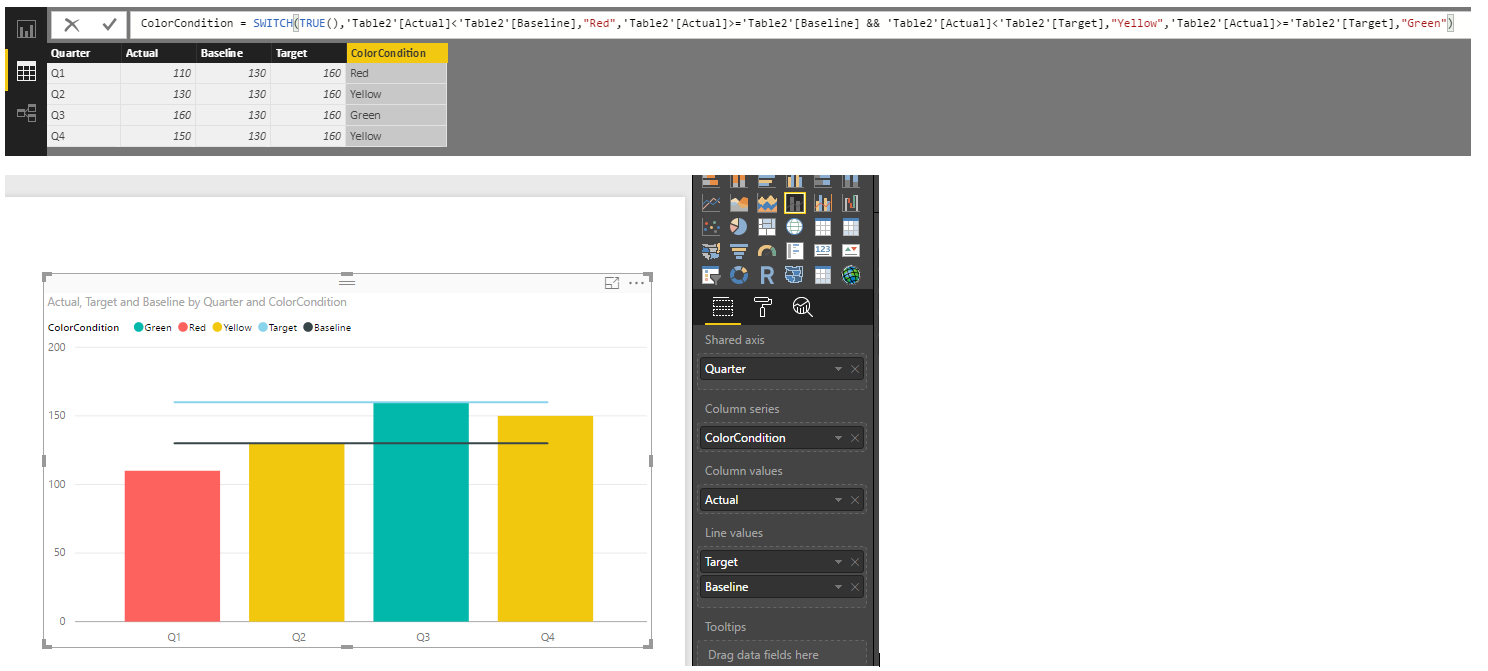Expand ColorCondition field dropdown in Column series
The image size is (1488, 671).
click(838, 438)
